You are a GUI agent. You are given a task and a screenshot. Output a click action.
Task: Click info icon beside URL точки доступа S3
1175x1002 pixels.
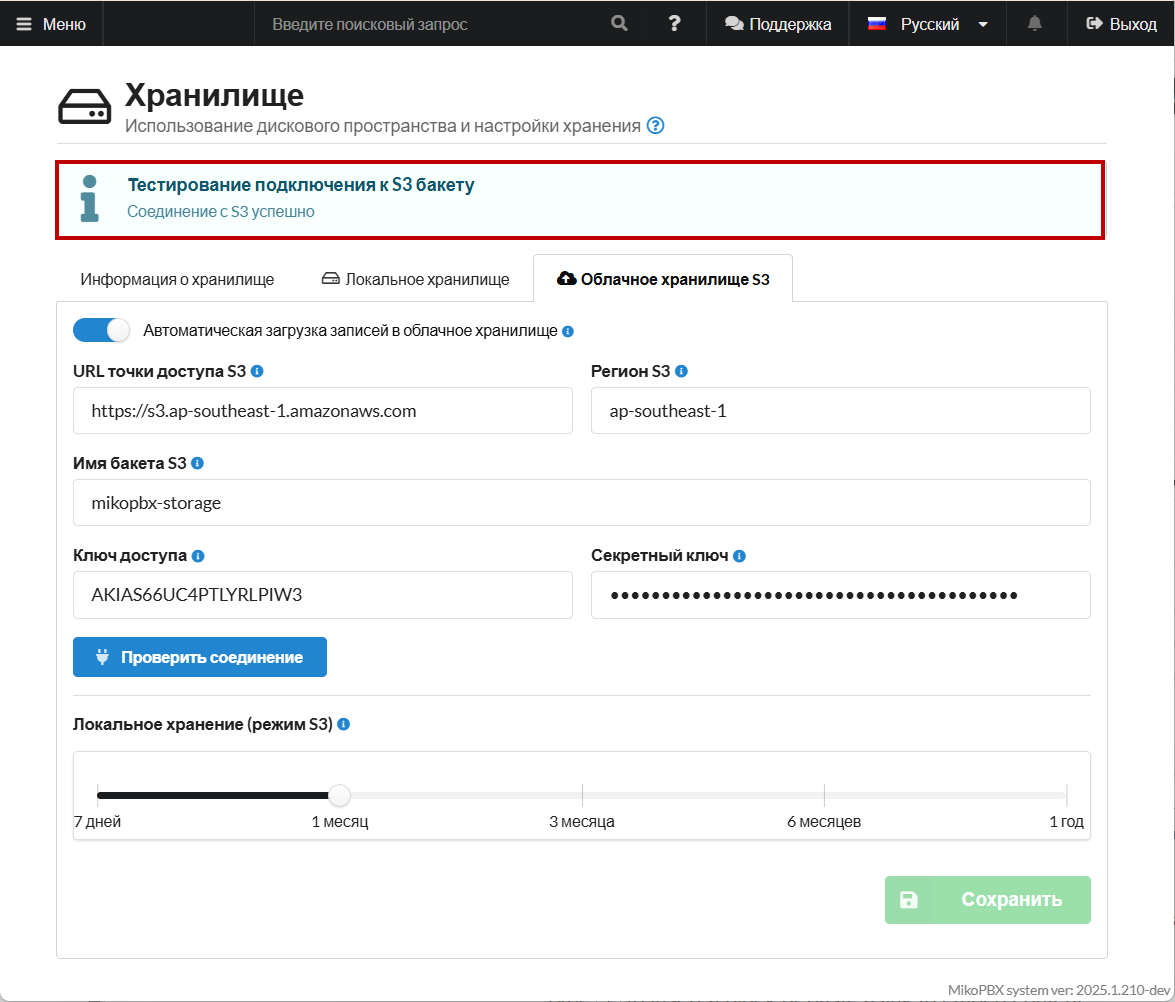[x=257, y=371]
